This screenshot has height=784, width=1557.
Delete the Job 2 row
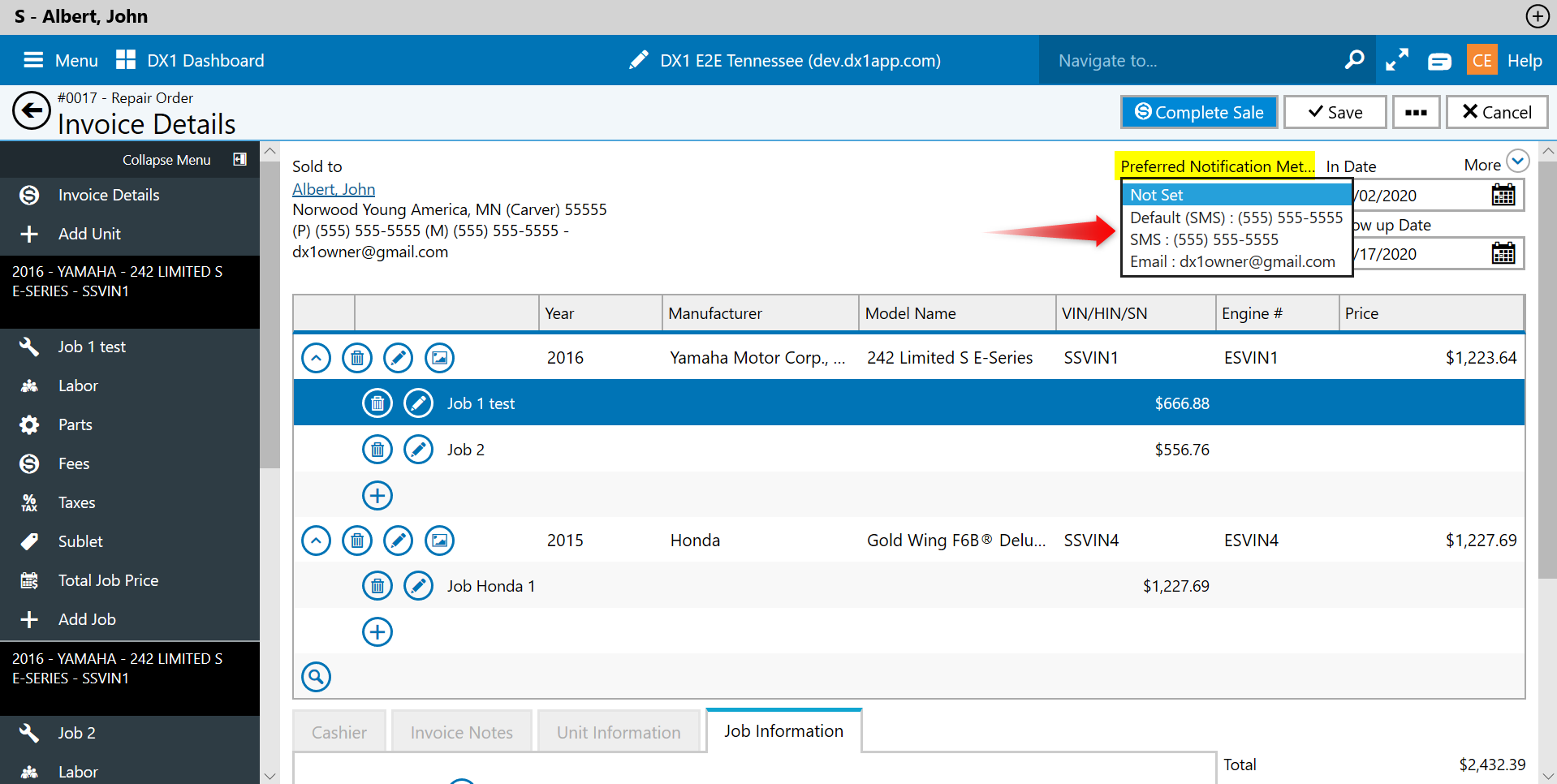377,450
